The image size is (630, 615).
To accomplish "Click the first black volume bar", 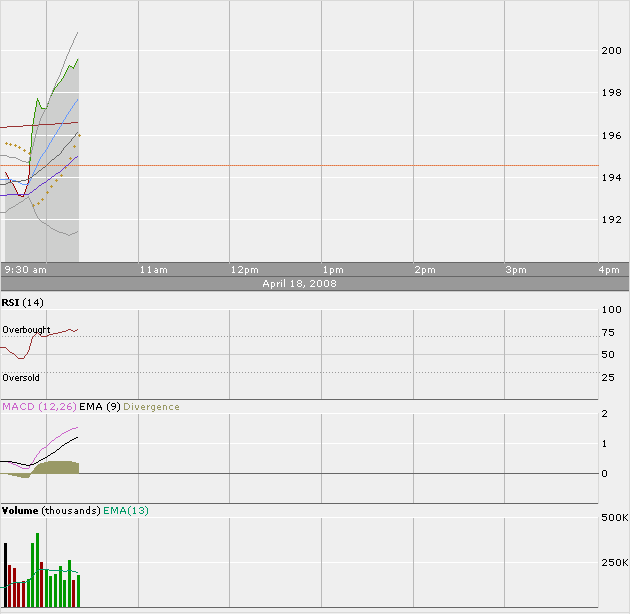I will pyautogui.click(x=6, y=575).
